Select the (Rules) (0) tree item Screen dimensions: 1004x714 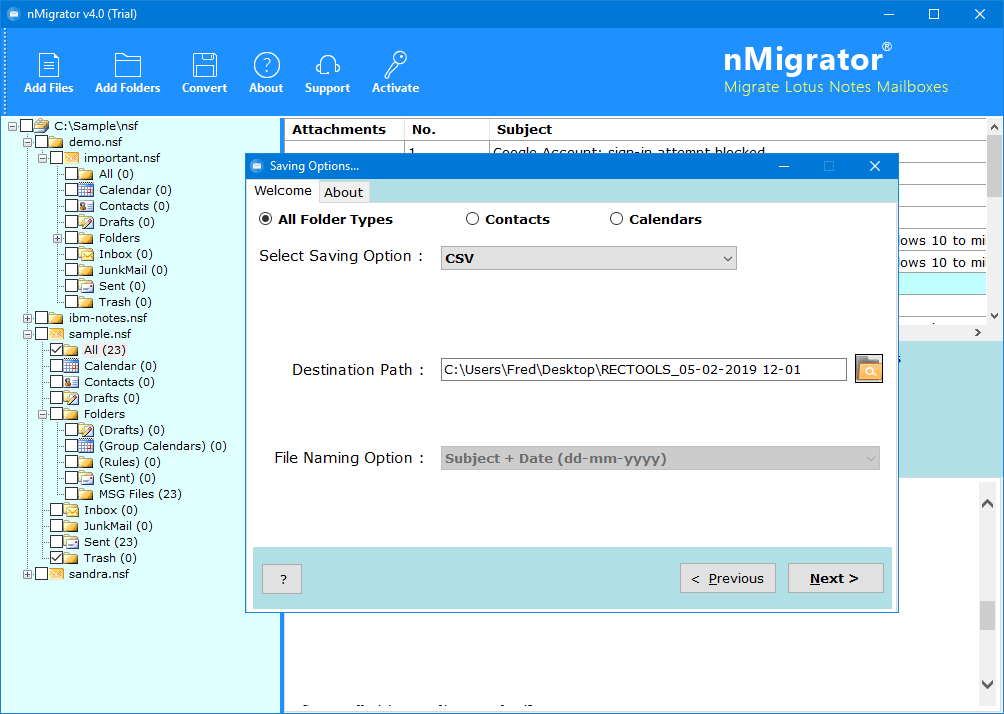click(129, 462)
